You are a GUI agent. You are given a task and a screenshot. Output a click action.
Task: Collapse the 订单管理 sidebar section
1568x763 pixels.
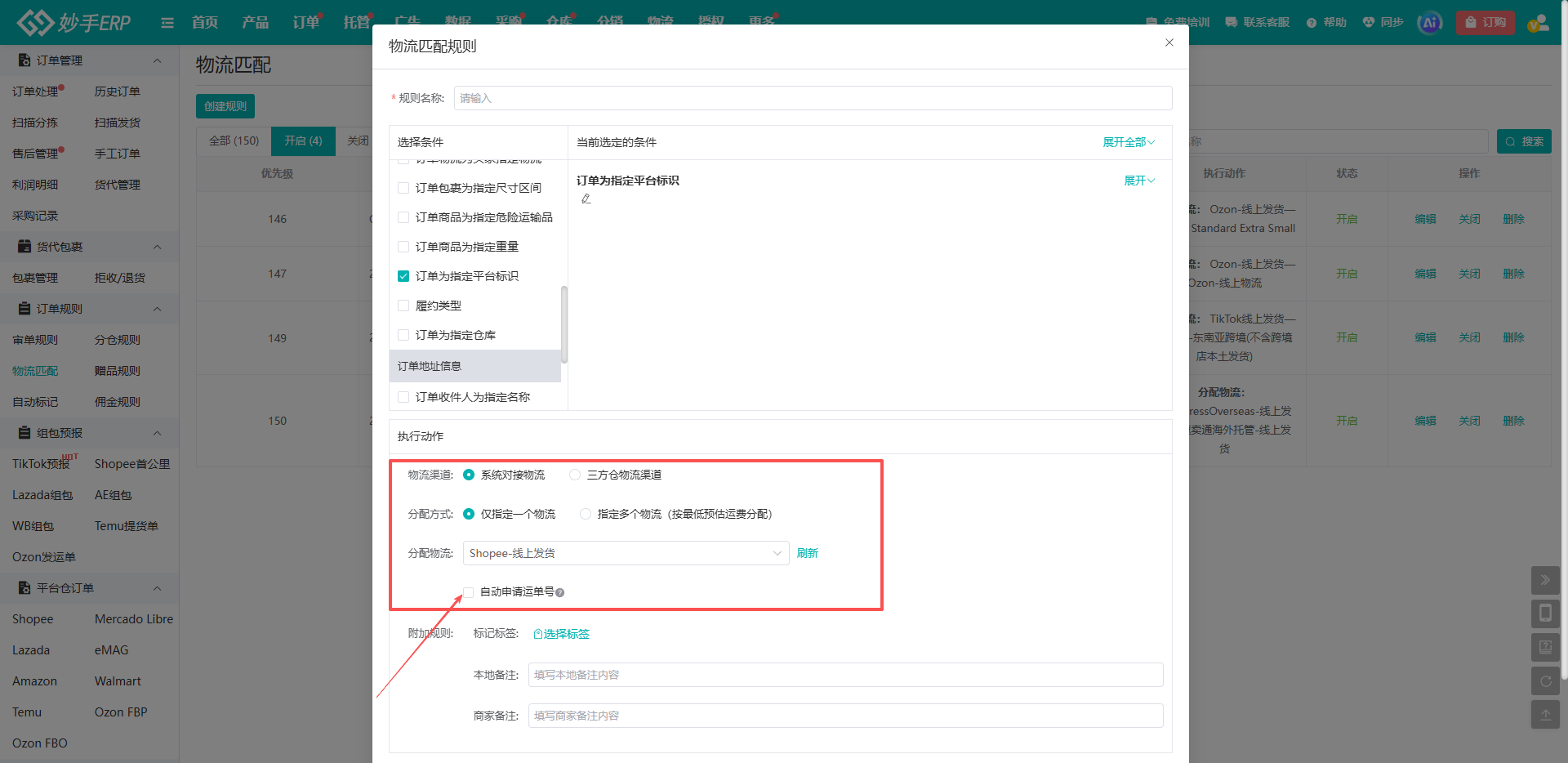pyautogui.click(x=157, y=60)
